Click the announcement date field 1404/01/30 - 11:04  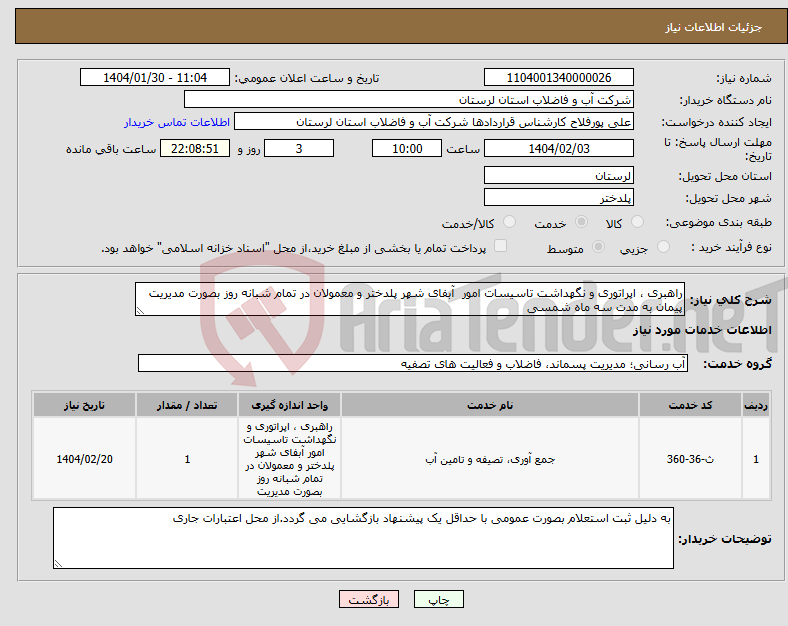point(155,77)
